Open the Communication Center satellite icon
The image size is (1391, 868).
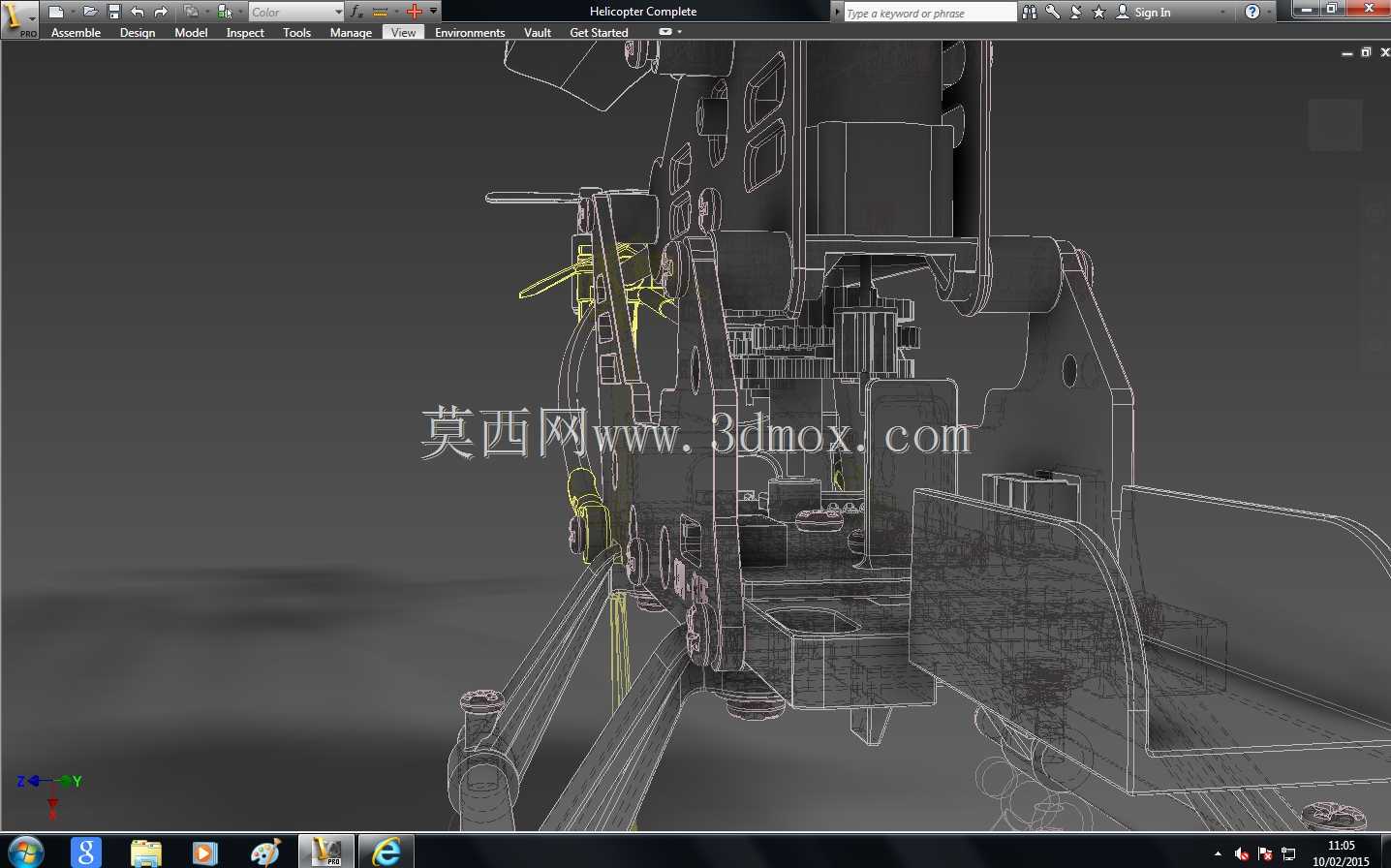1076,12
